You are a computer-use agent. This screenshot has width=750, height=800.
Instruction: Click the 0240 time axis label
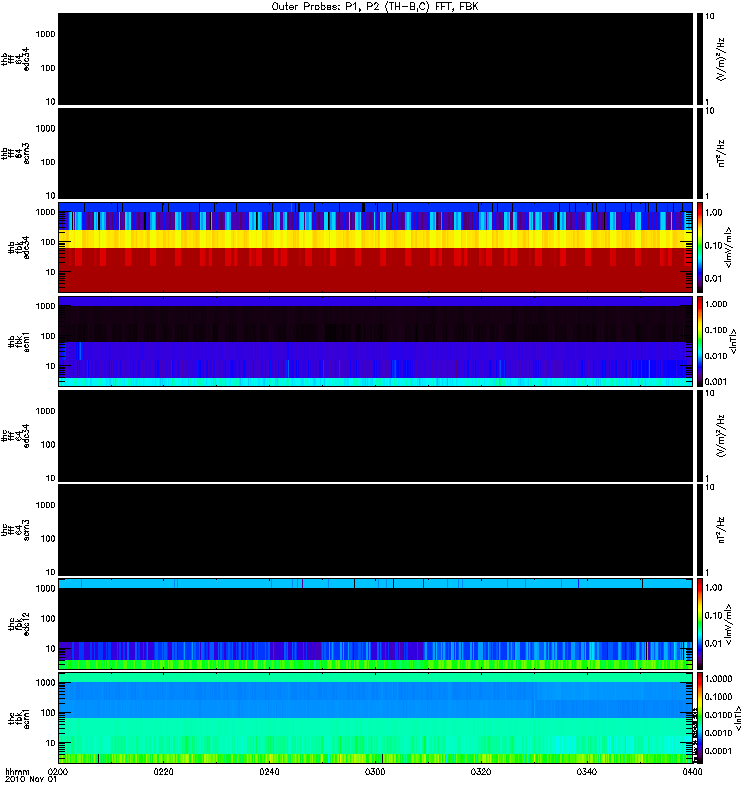pos(269,772)
